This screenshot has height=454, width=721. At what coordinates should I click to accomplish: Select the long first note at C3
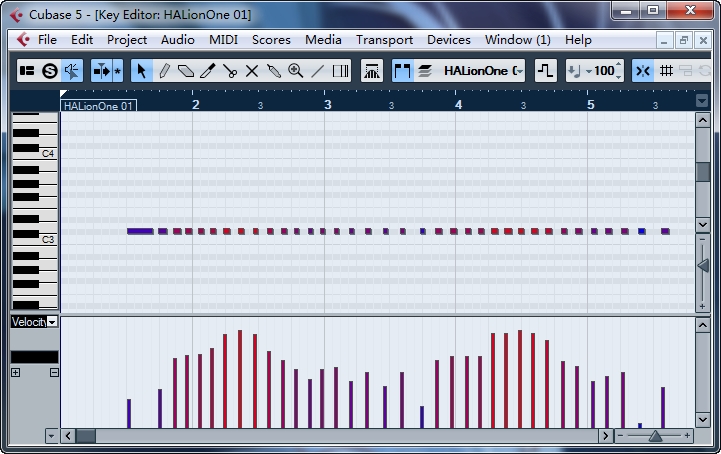(x=140, y=231)
